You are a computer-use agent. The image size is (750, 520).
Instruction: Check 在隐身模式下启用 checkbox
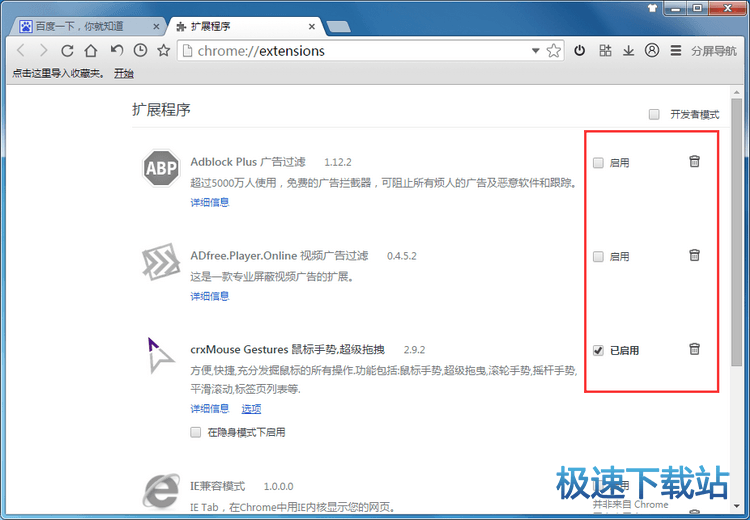coord(195,432)
